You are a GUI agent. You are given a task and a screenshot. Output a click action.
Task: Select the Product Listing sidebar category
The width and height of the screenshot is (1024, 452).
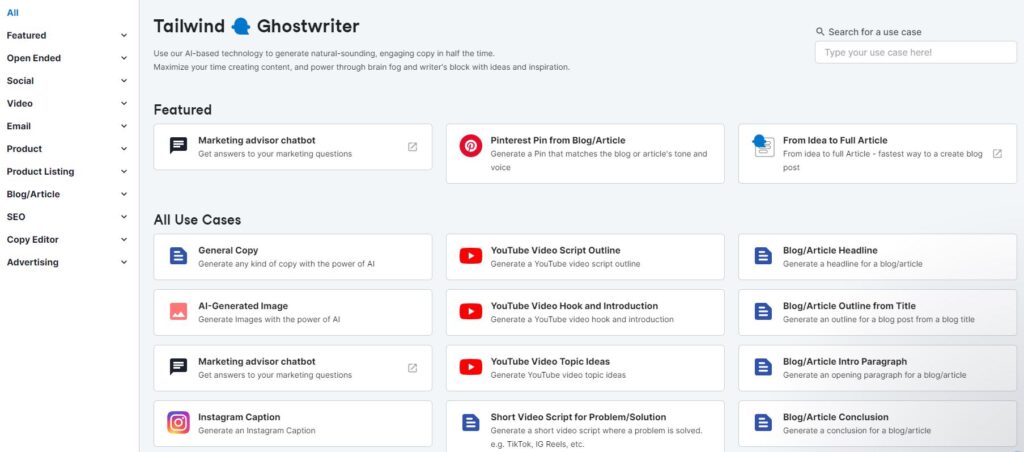[x=40, y=172]
